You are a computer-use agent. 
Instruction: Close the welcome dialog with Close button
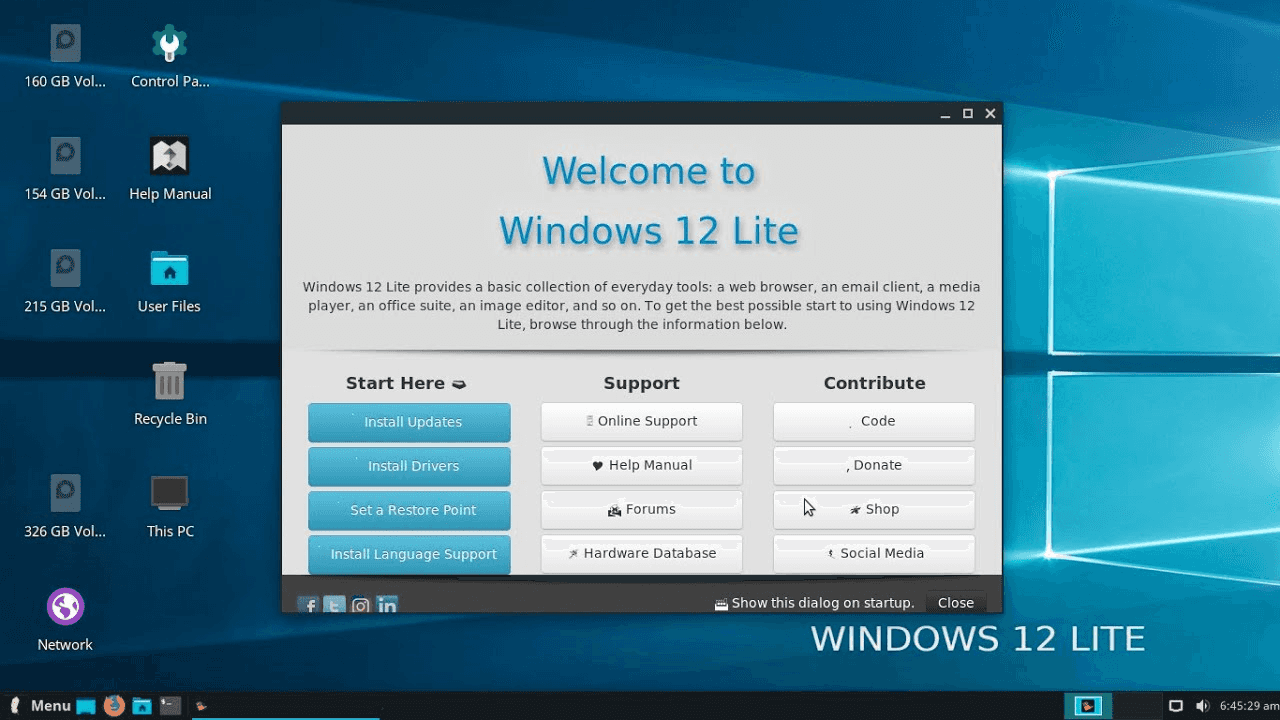[x=956, y=603]
